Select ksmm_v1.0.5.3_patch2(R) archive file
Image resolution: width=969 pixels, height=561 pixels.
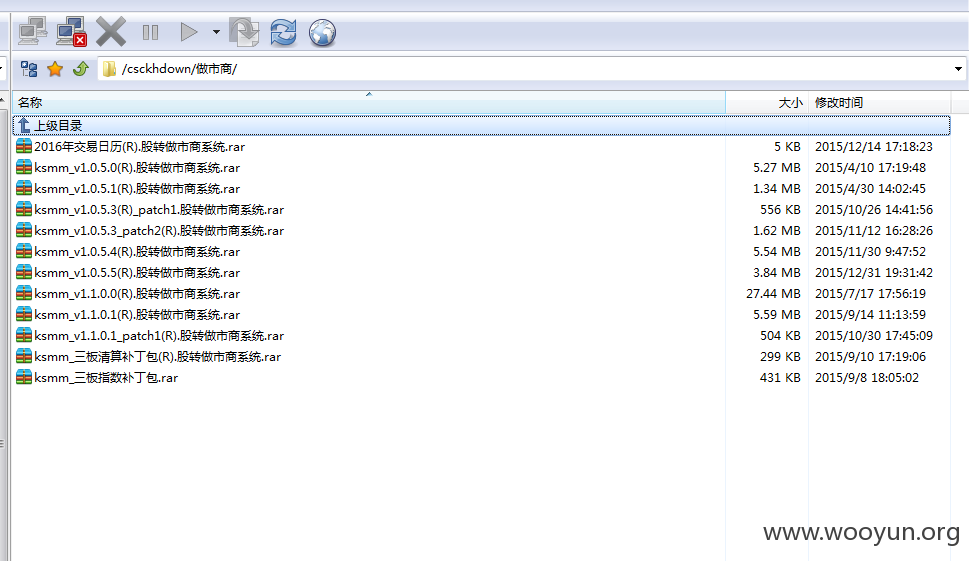(x=159, y=231)
